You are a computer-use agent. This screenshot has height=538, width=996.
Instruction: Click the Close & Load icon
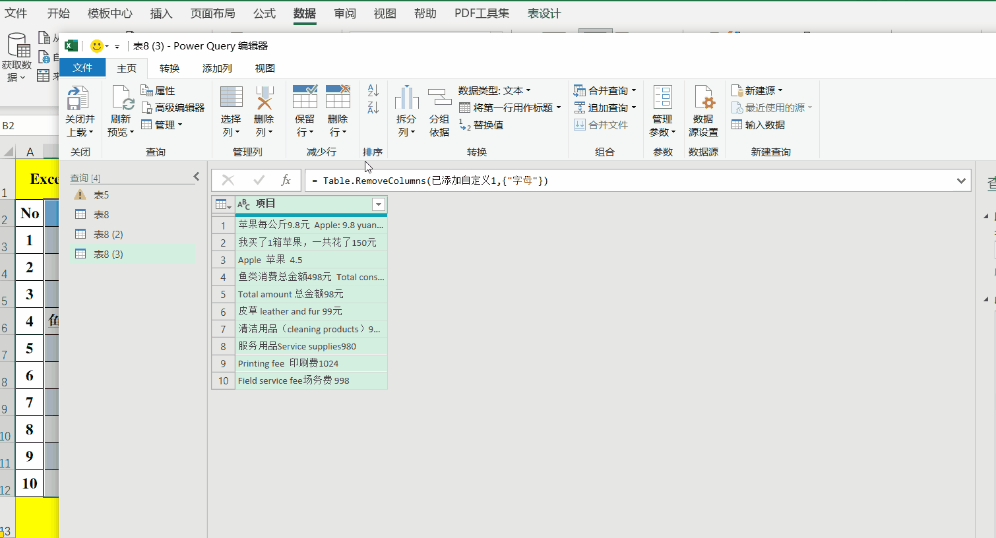tap(79, 99)
